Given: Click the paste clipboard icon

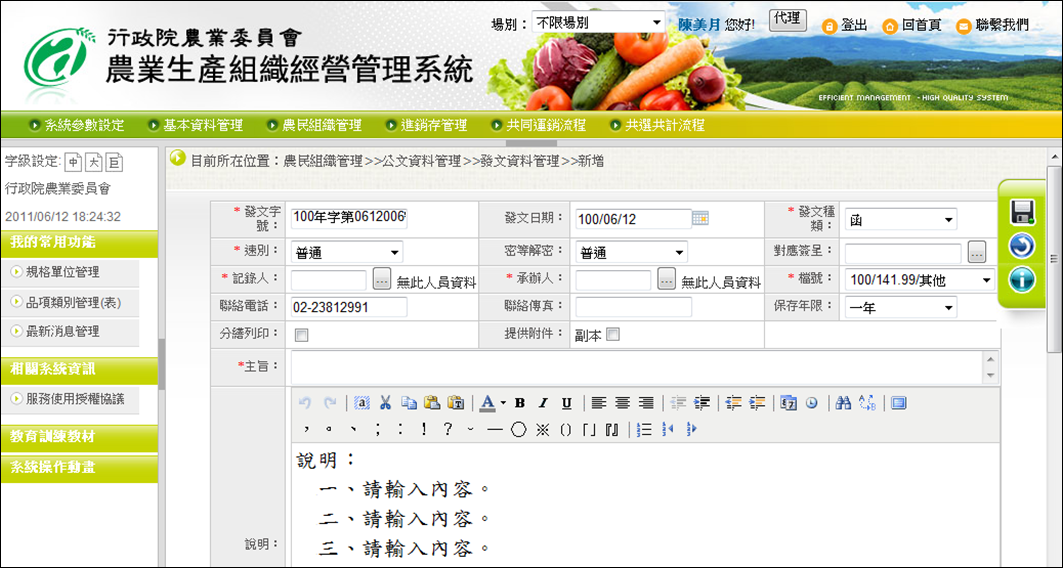Looking at the screenshot, I should (x=432, y=403).
